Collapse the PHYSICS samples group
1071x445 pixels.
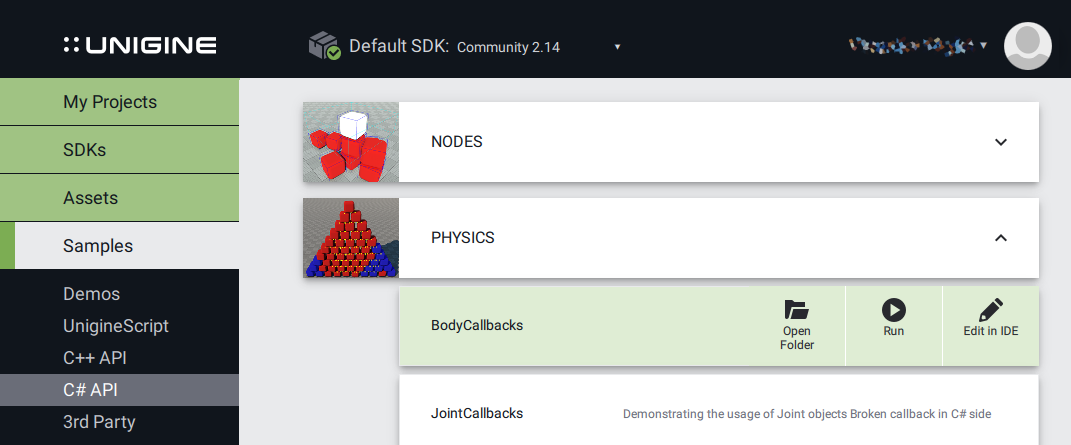click(1001, 238)
